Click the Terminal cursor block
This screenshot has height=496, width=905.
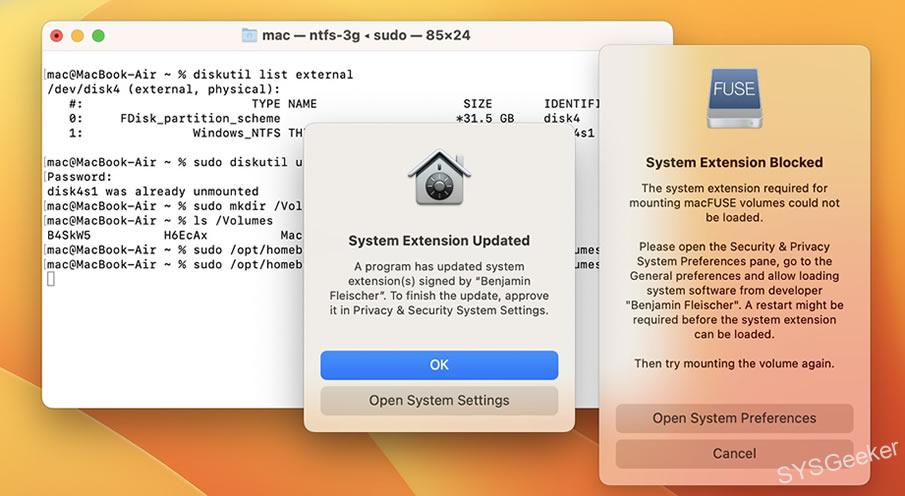point(51,279)
